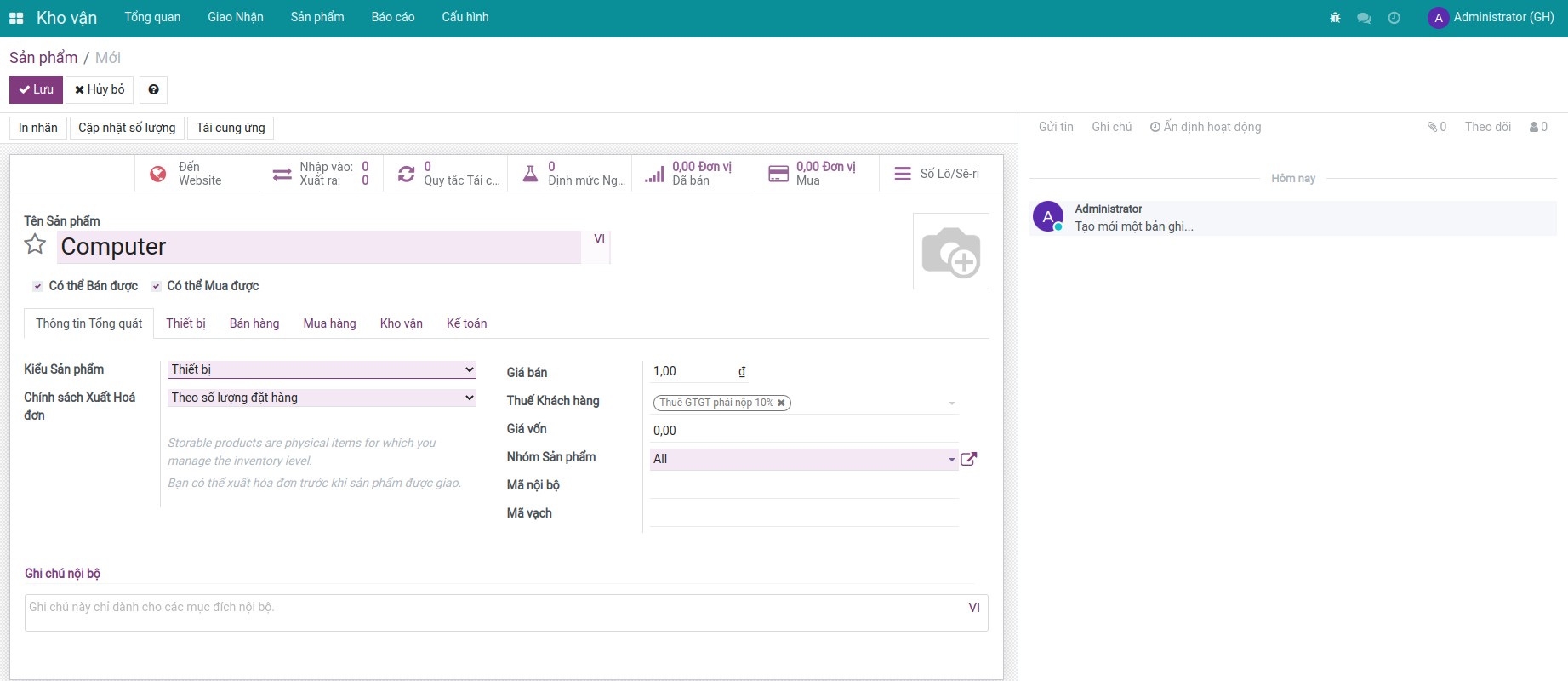This screenshot has width=1568, height=681.
Task: Click the Cập nhật số lượng button
Action: pyautogui.click(x=127, y=128)
